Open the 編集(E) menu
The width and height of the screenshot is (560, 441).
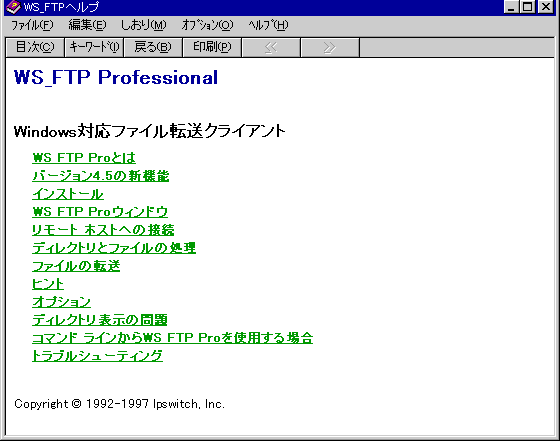pyautogui.click(x=87, y=25)
